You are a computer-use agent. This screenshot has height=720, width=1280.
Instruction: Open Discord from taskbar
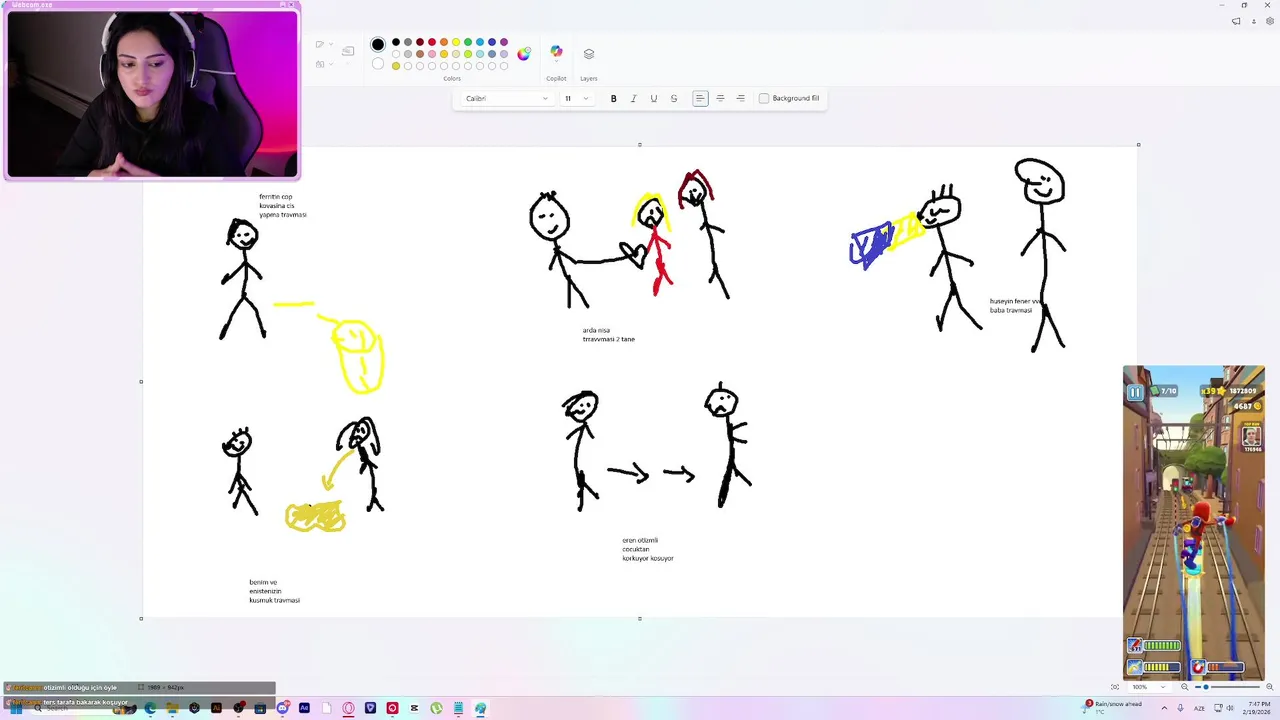click(x=283, y=708)
